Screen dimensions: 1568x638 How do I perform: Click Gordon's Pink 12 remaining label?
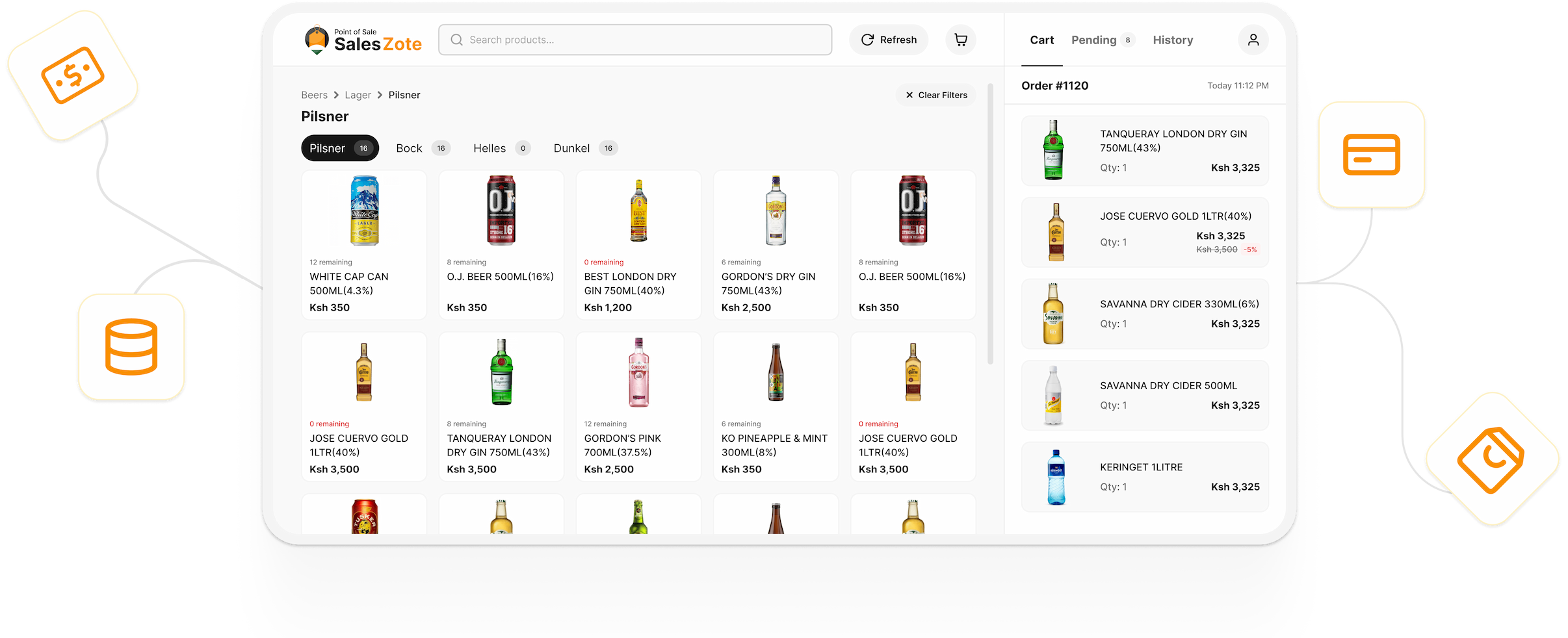click(605, 424)
